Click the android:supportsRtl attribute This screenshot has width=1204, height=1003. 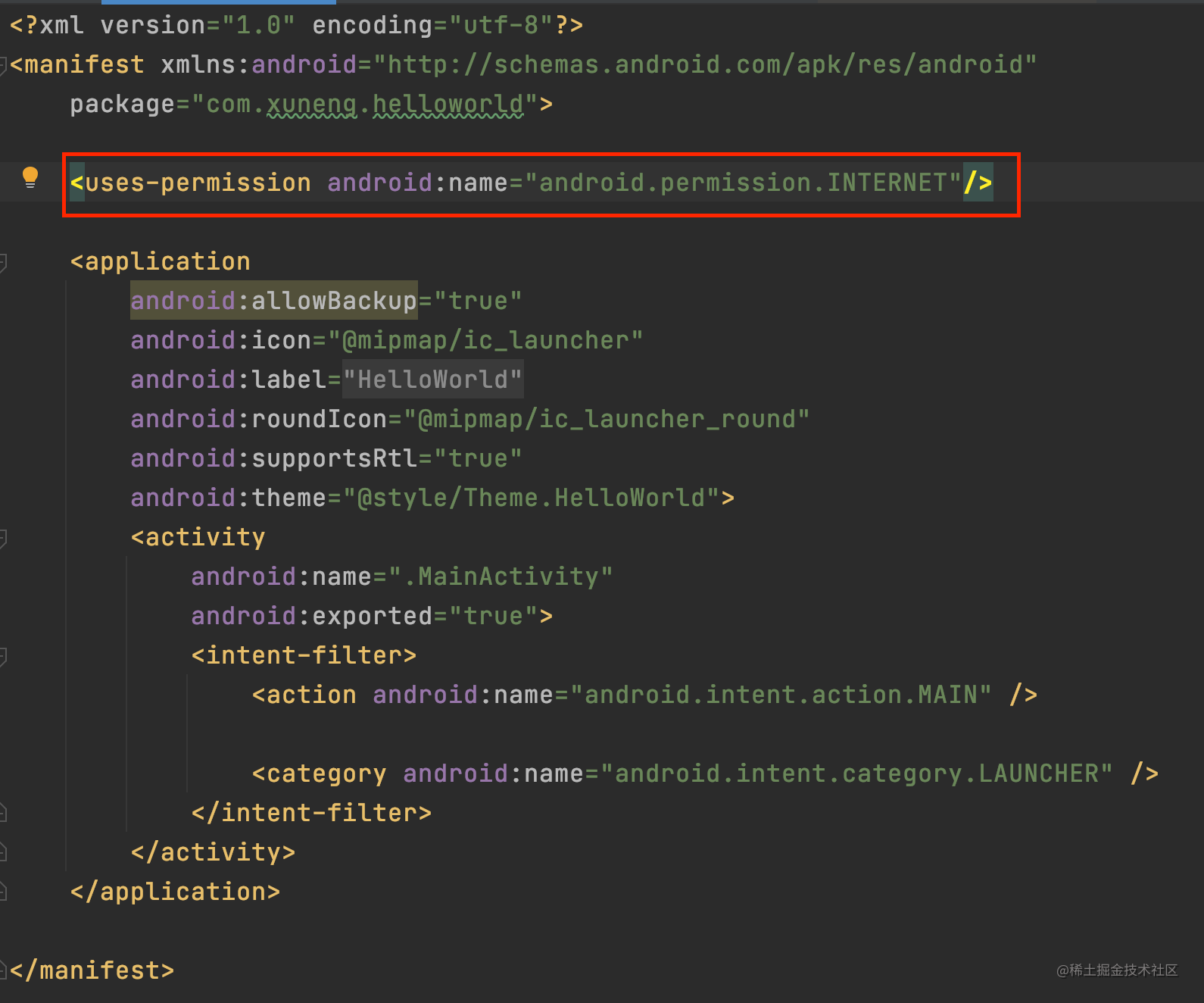tap(273, 458)
